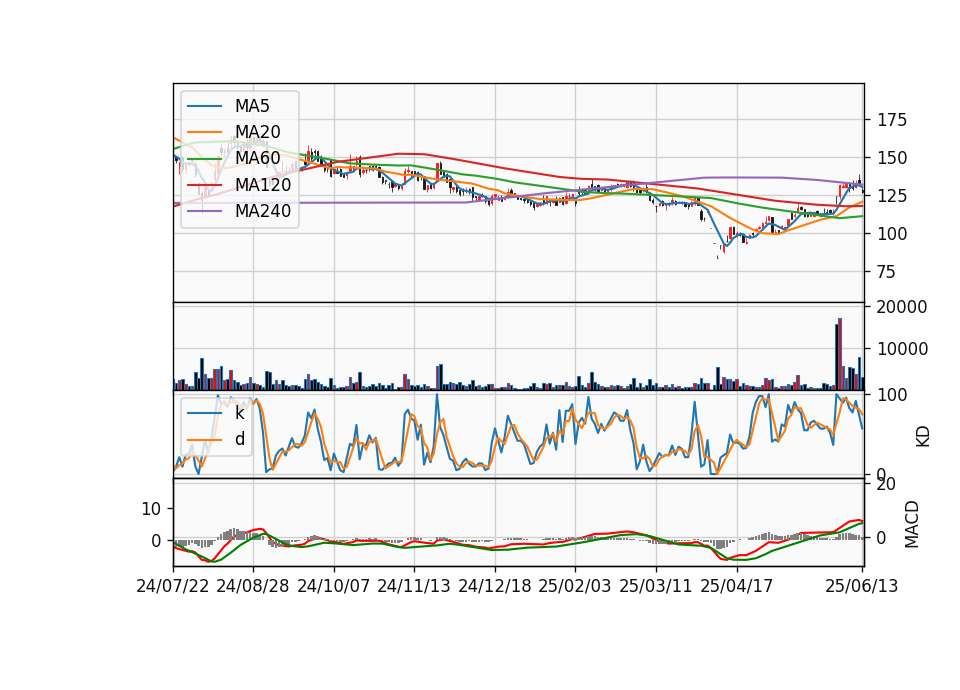
Task: Click the k legend label in KD panel
Action: pos(239,413)
